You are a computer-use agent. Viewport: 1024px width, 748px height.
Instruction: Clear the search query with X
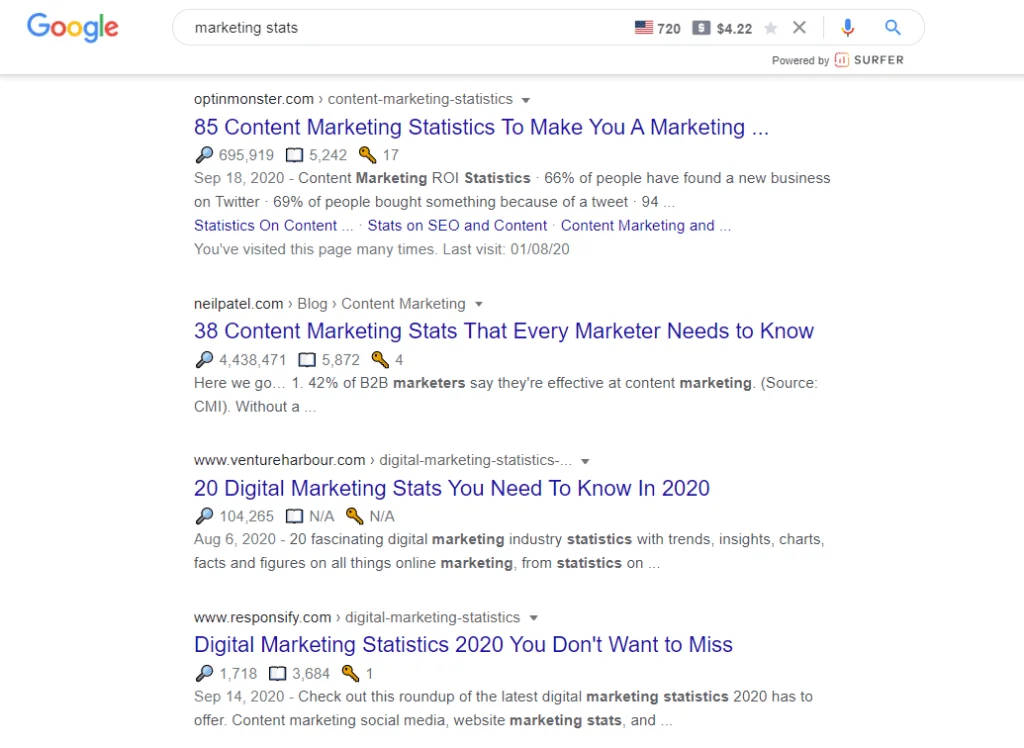click(x=799, y=27)
